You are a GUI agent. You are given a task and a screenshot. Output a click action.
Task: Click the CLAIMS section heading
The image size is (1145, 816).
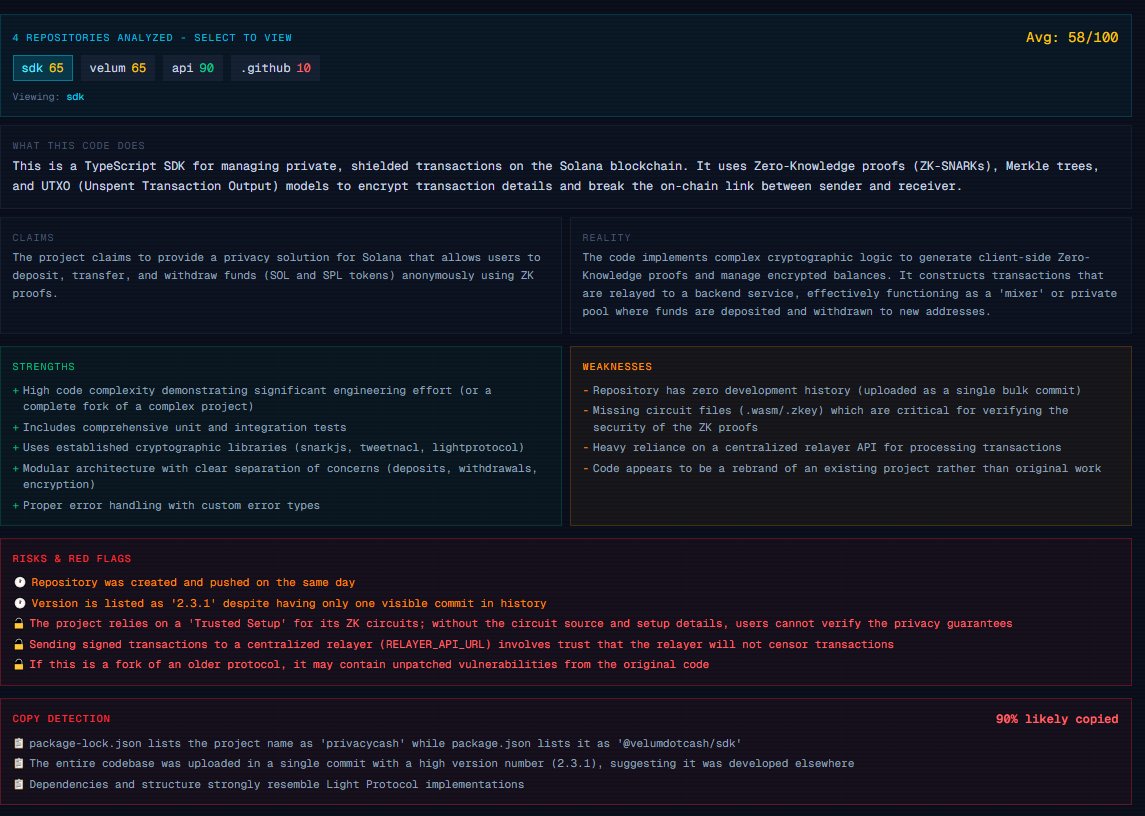coord(34,237)
